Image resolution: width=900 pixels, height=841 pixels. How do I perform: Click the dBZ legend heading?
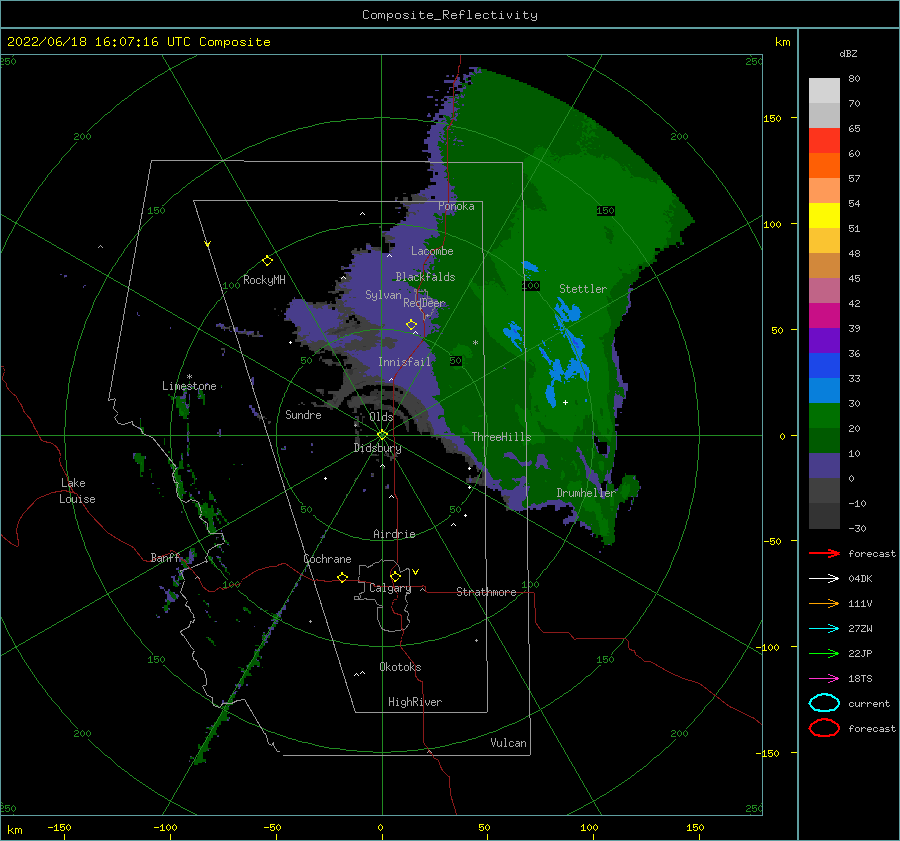pos(848,54)
